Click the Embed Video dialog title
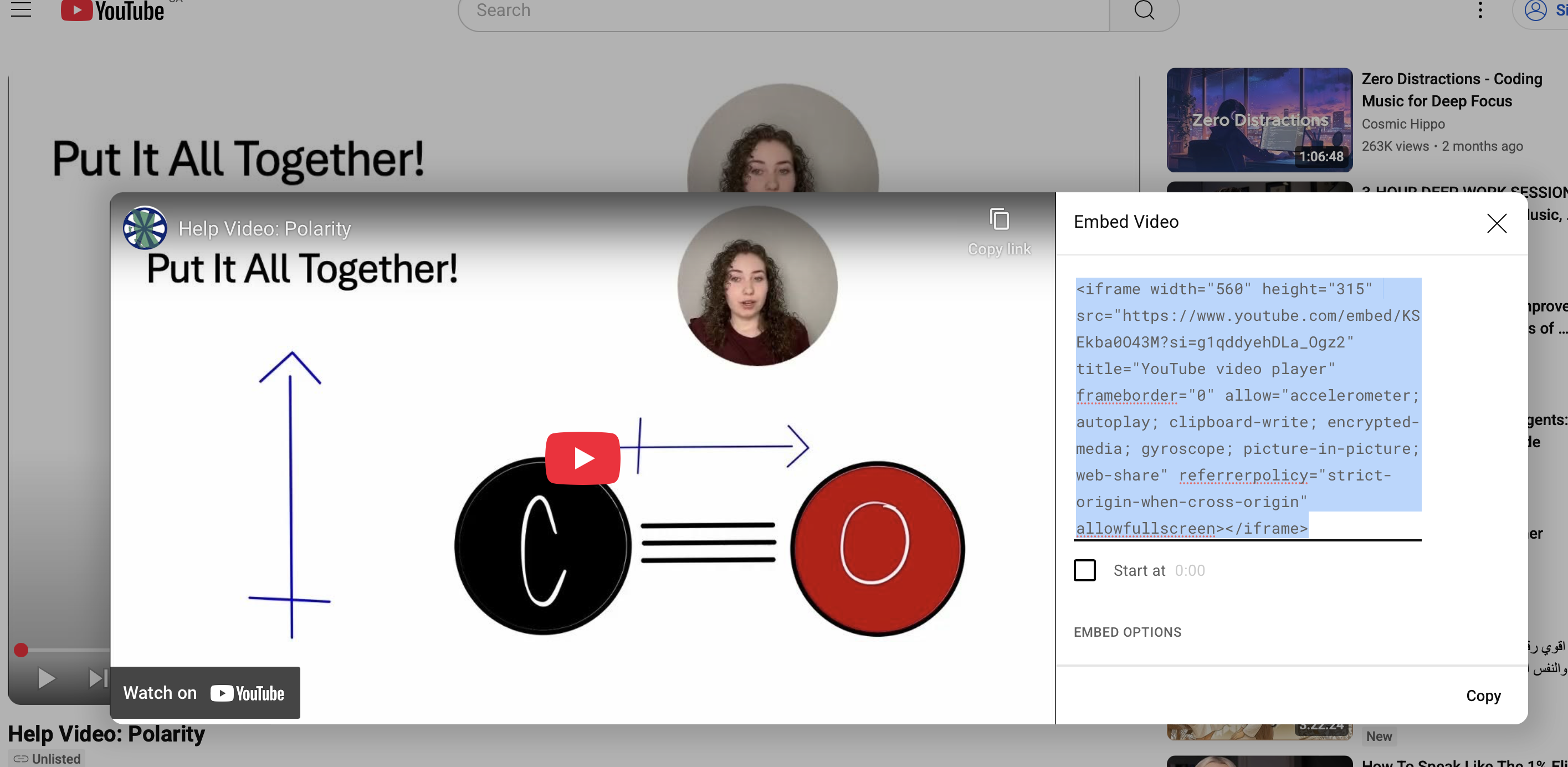This screenshot has height=767, width=1568. point(1126,222)
